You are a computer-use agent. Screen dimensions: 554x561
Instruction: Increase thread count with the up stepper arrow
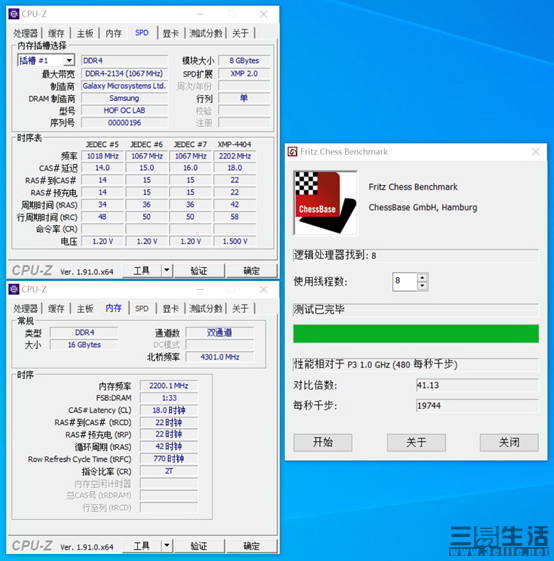[423, 278]
